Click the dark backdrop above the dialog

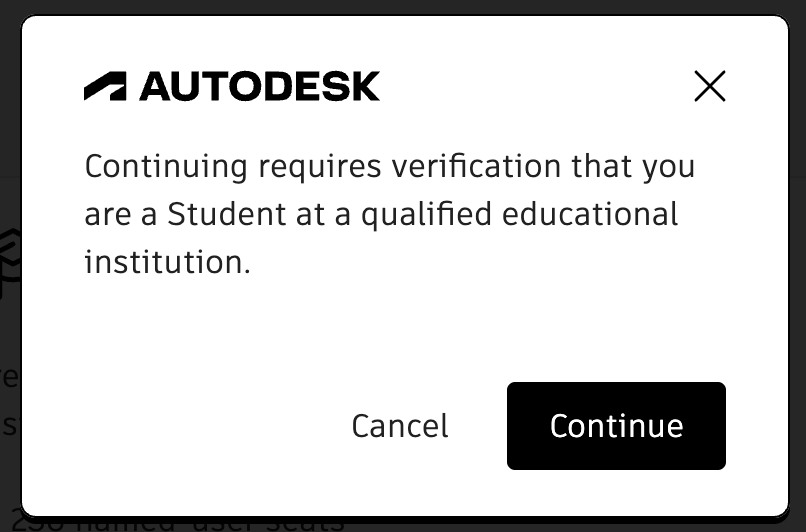click(400, 6)
